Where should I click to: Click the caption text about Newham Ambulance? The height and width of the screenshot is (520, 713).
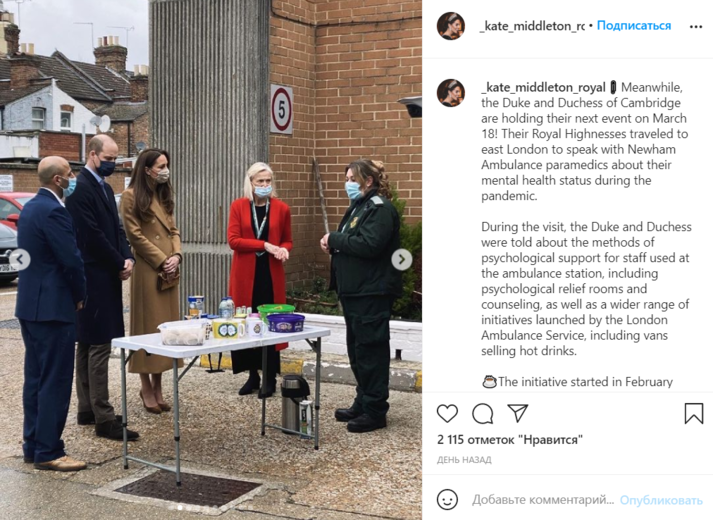(584, 141)
